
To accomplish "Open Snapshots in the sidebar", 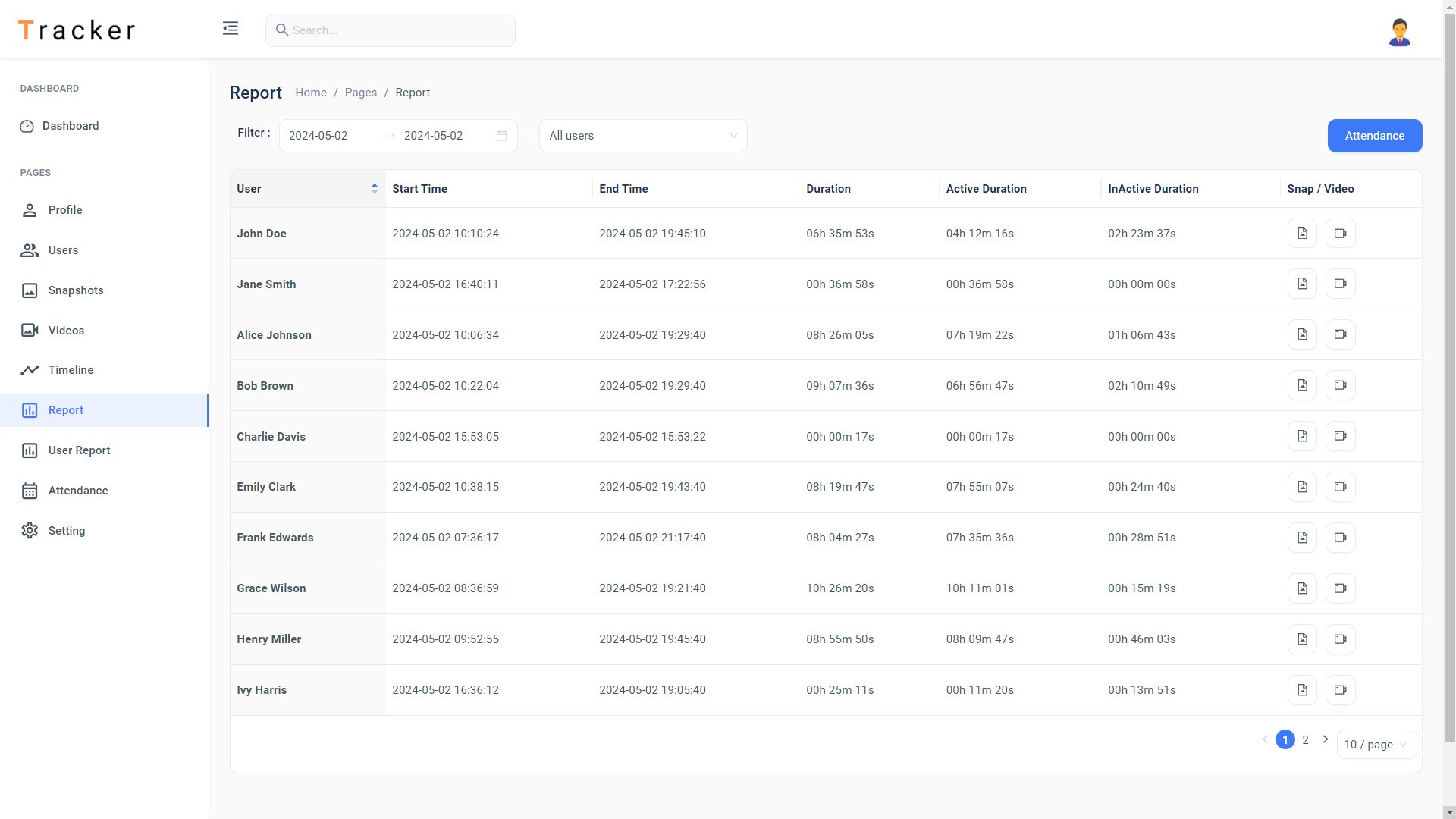I will click(x=75, y=290).
